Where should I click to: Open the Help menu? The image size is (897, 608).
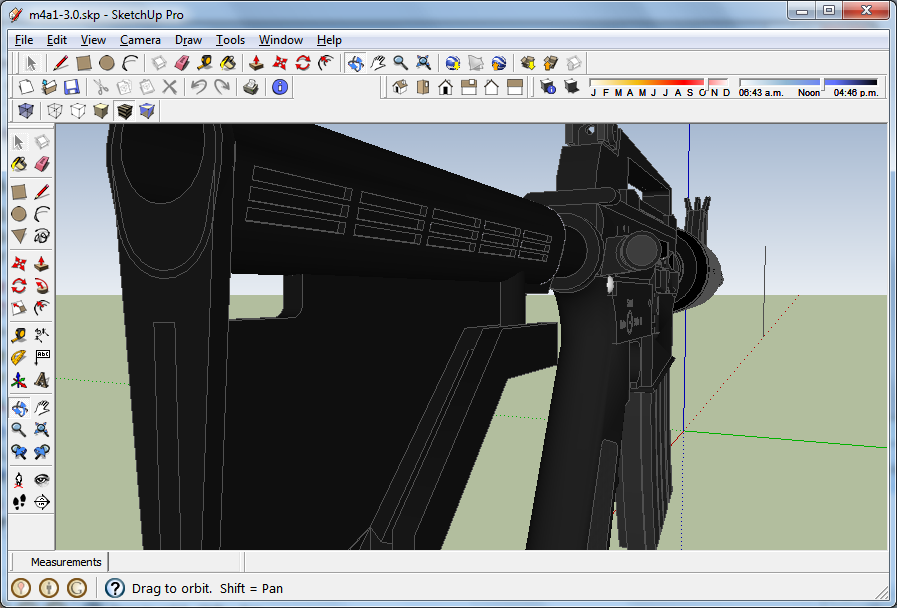pyautogui.click(x=330, y=40)
